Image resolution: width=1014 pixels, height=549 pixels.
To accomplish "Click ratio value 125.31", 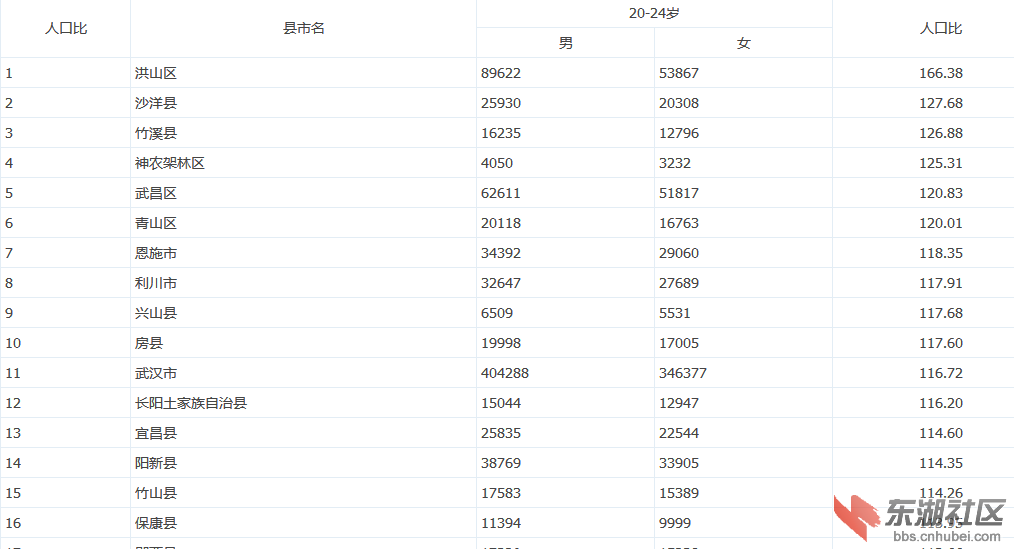I will click(941, 163).
